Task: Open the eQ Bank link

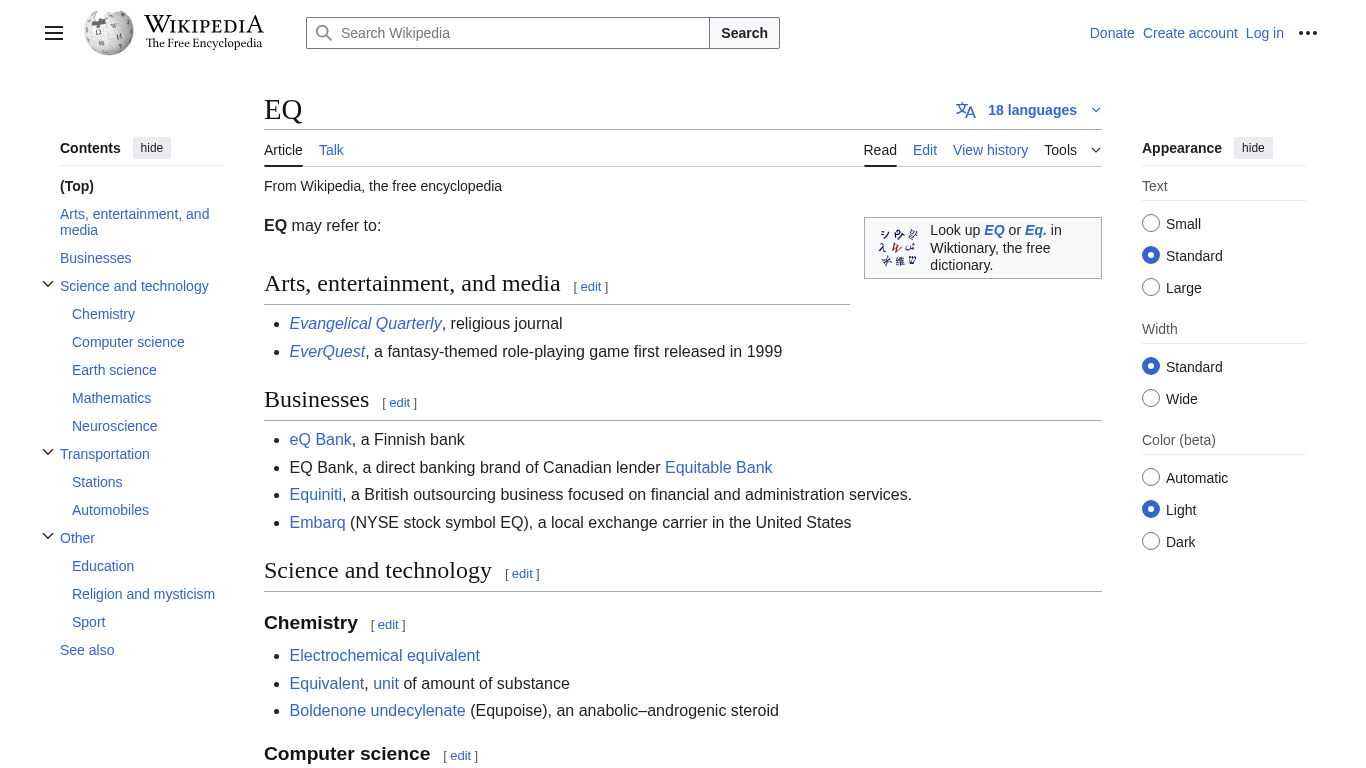Action: click(320, 440)
